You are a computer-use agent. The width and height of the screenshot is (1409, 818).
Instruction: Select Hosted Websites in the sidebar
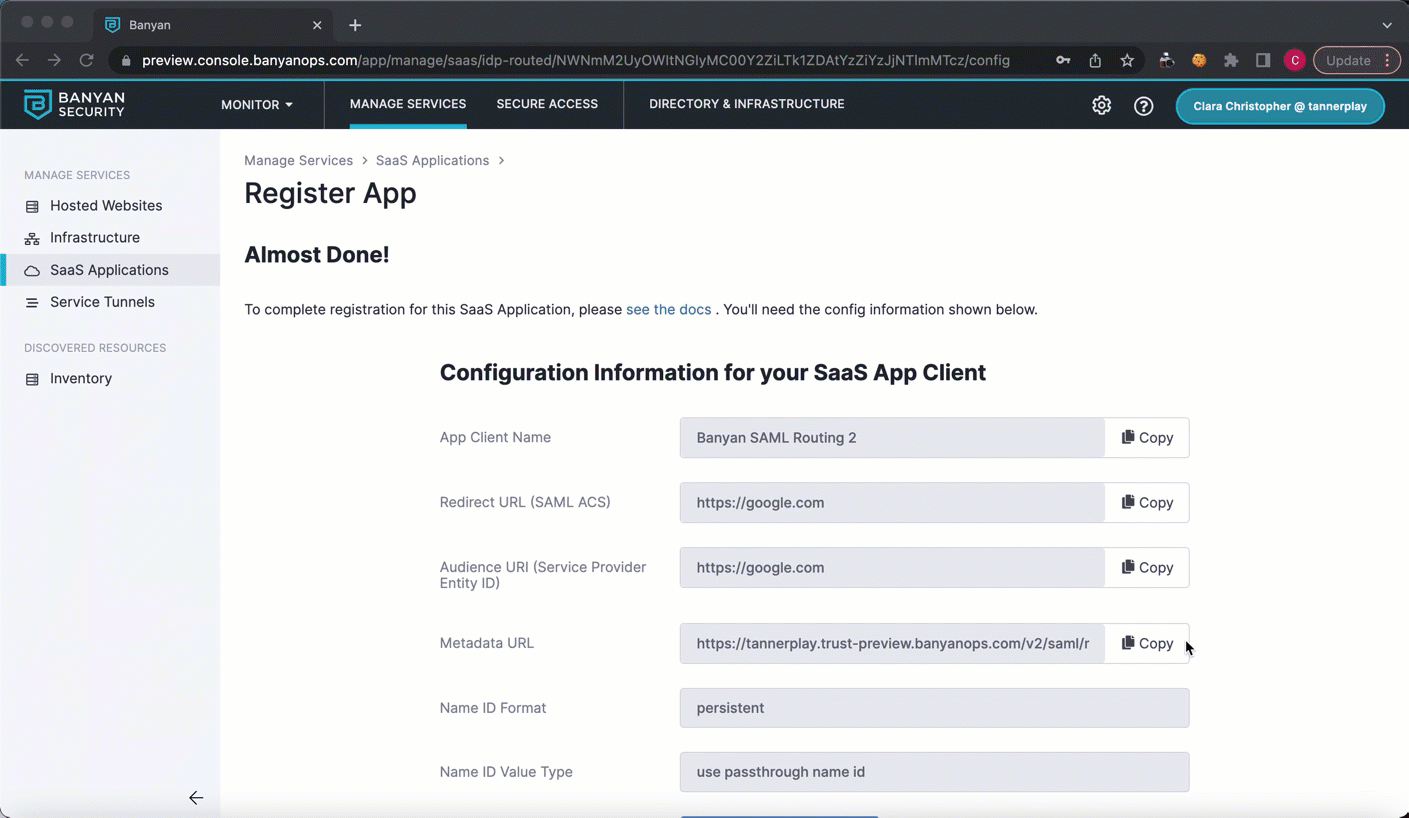click(x=106, y=205)
